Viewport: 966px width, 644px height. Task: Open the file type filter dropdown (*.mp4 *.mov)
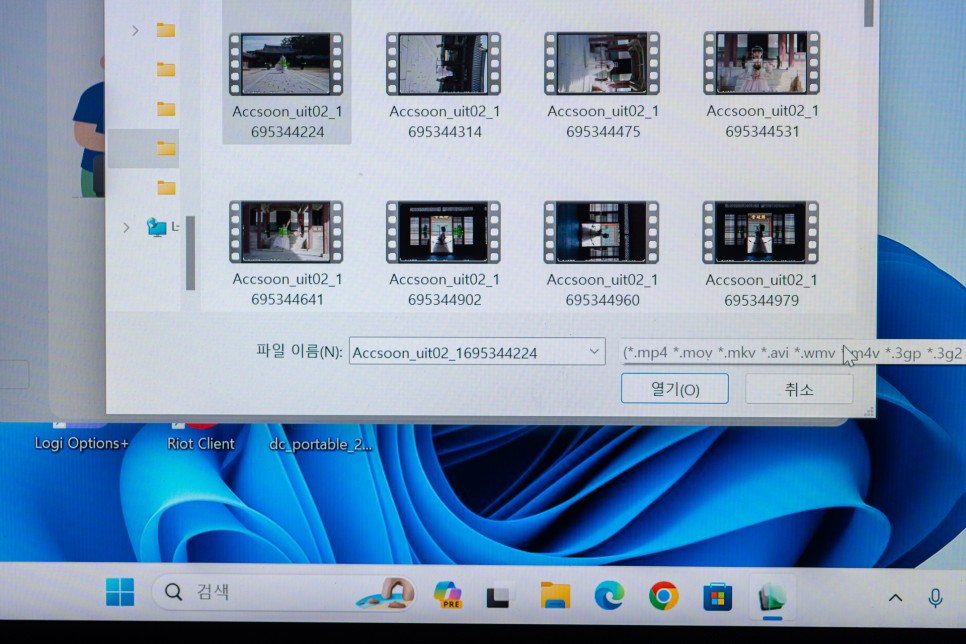click(792, 353)
